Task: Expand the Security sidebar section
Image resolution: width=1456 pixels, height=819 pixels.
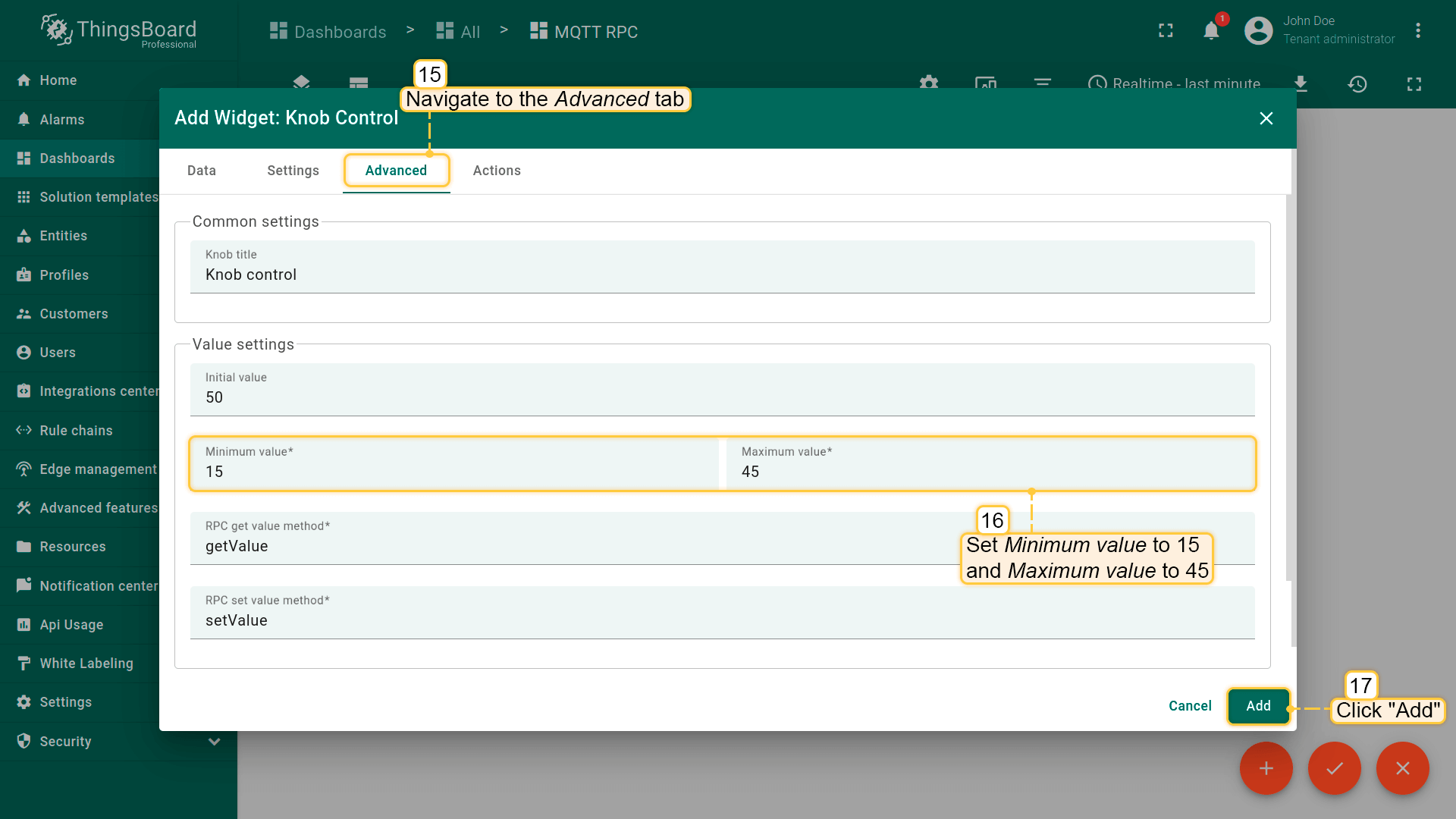Action: click(x=214, y=742)
